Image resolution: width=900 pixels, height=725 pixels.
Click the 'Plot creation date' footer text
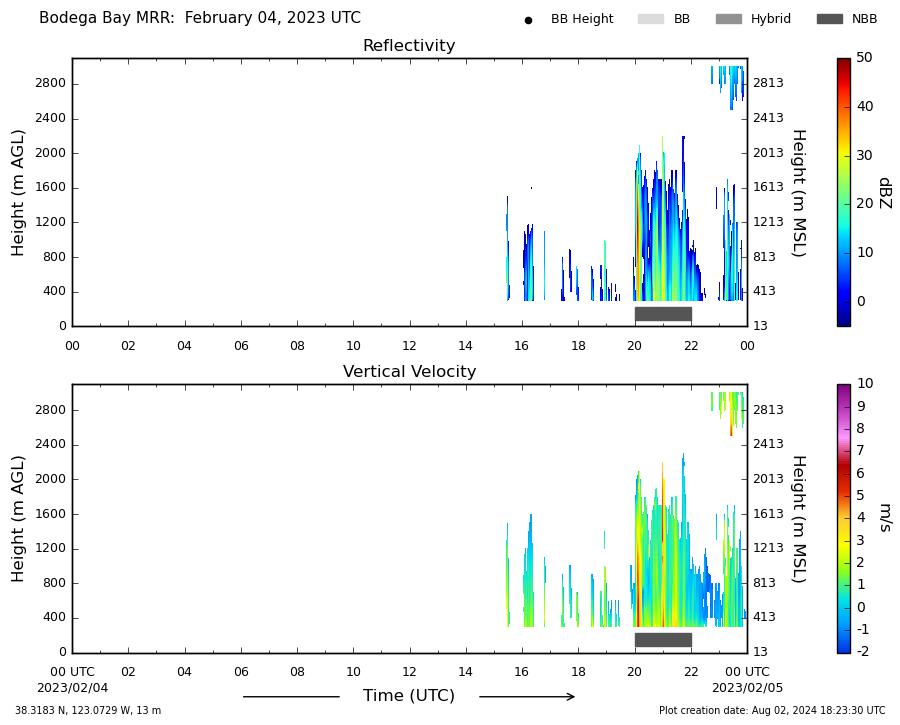click(x=772, y=710)
